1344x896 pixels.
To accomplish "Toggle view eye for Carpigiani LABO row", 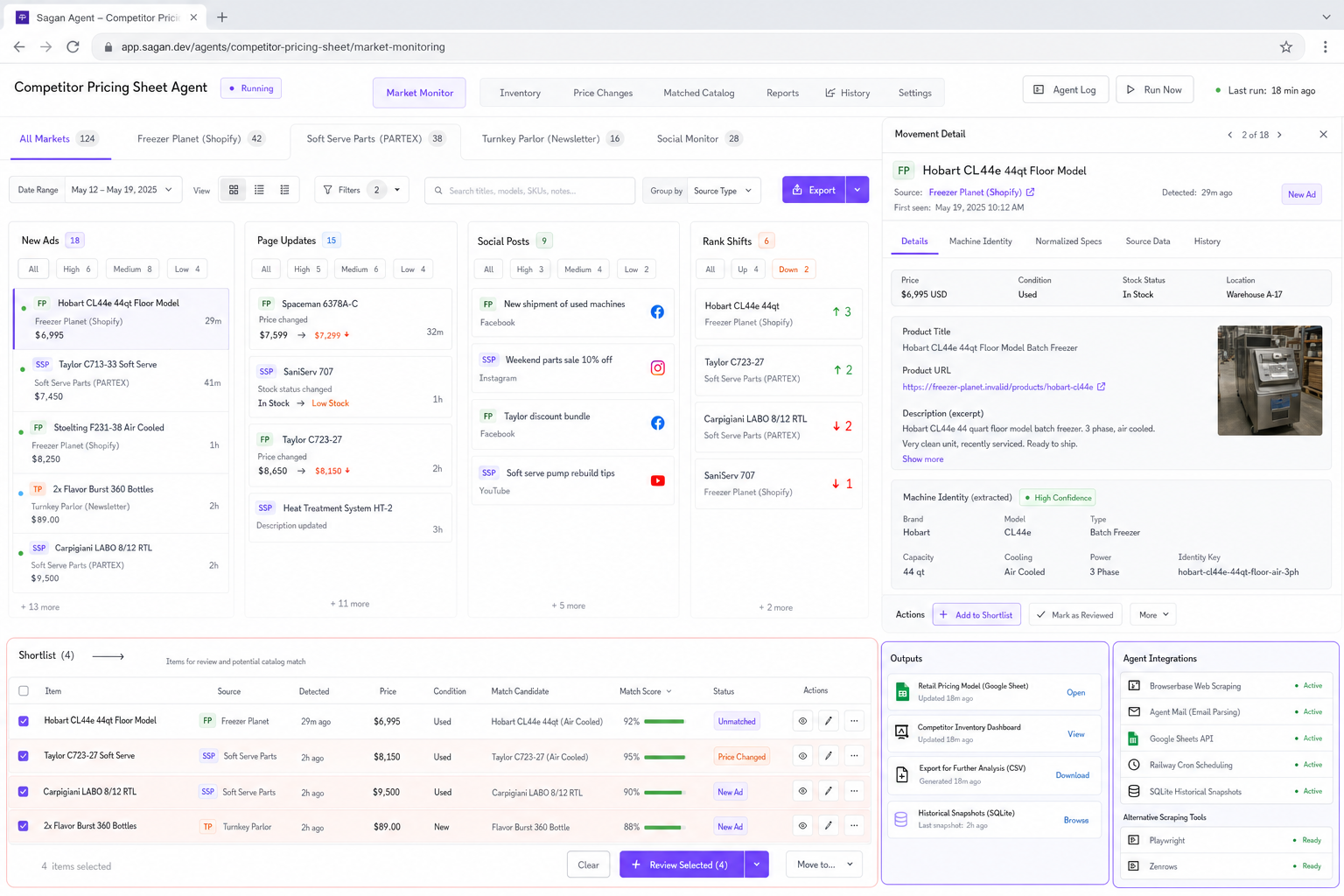I will point(802,791).
